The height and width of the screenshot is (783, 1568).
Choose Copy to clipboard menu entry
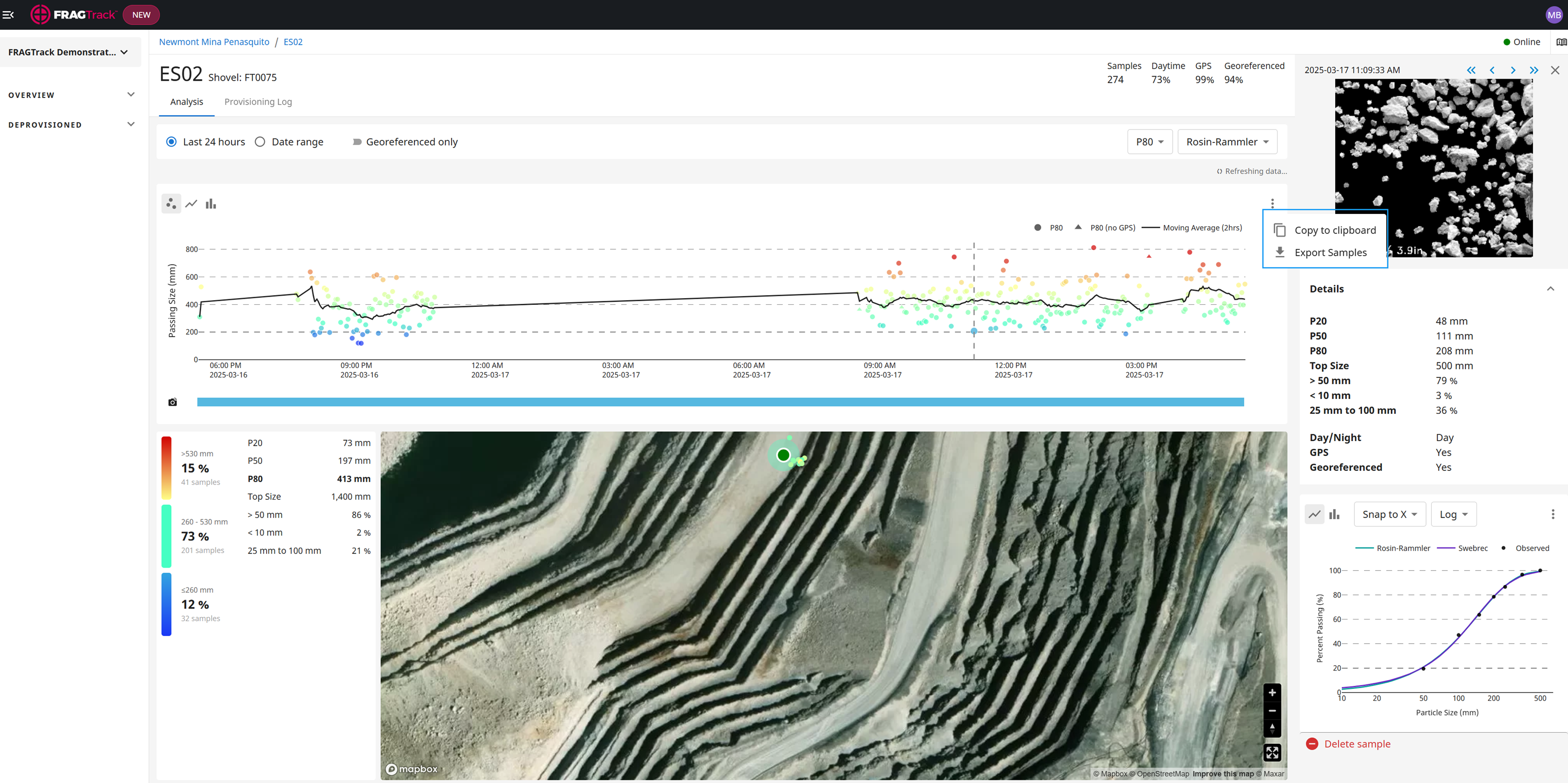1325,230
